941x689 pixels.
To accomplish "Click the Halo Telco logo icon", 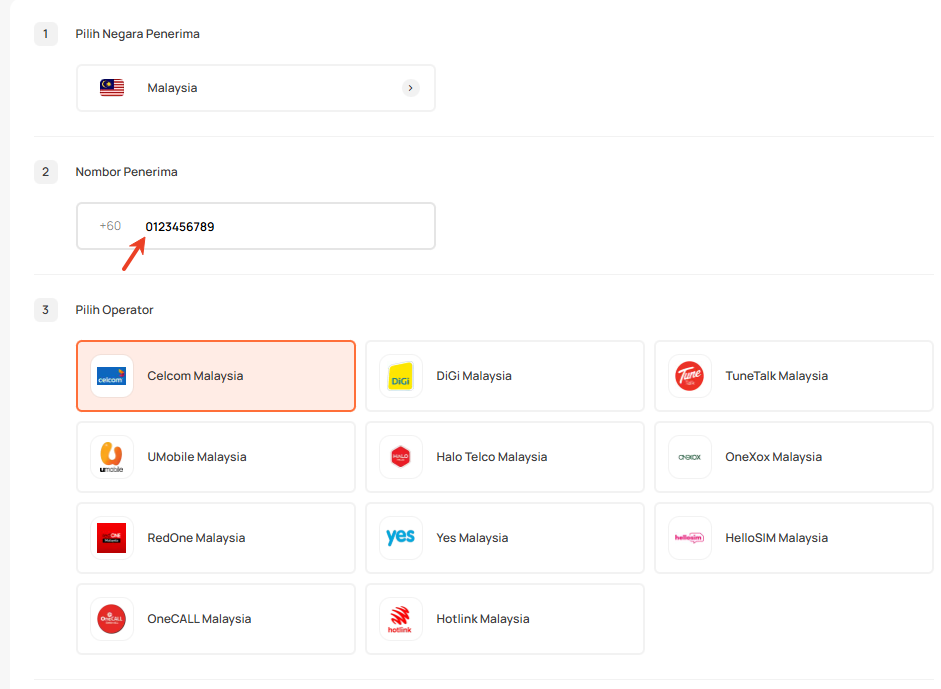I will coord(400,458).
